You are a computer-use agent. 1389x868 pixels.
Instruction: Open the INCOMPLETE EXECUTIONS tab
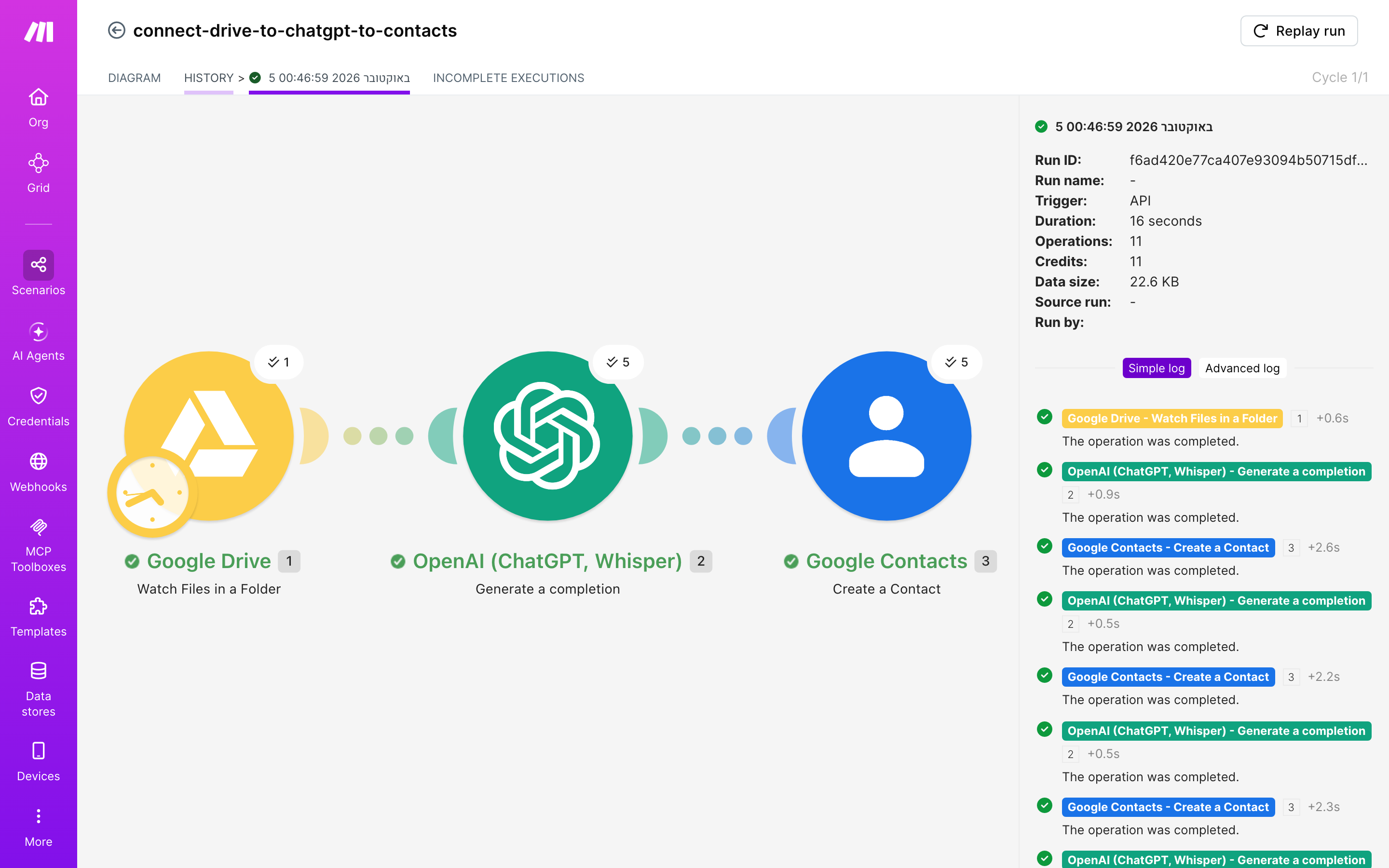pos(508,78)
